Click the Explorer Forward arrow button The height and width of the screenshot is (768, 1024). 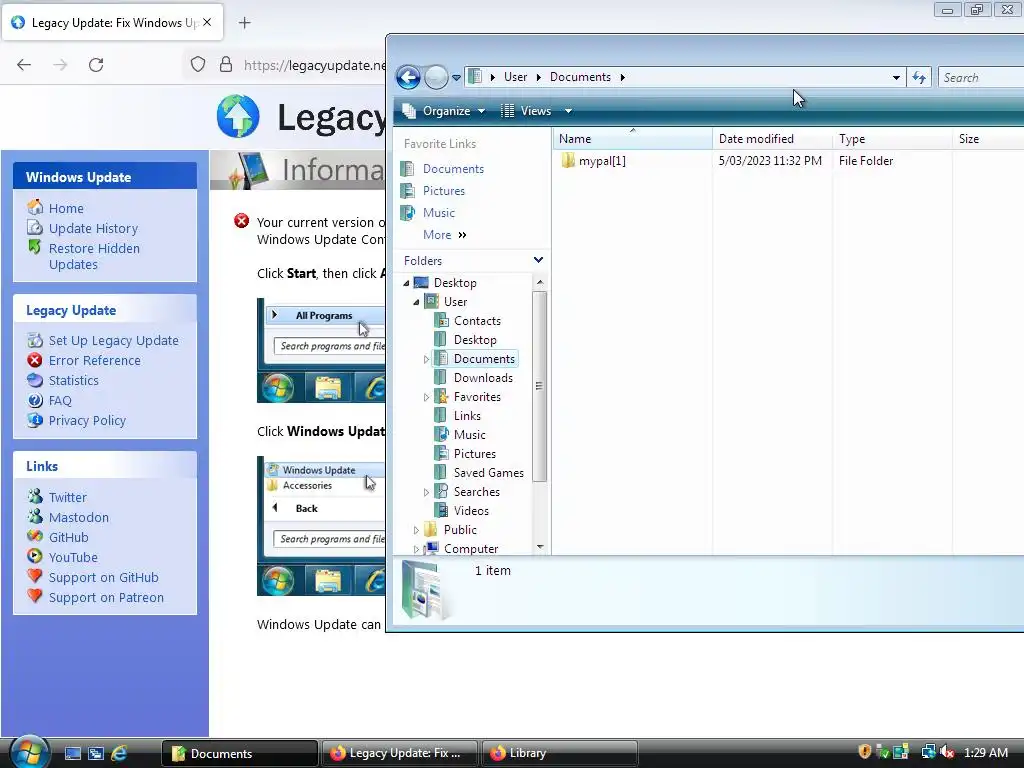[x=436, y=77]
